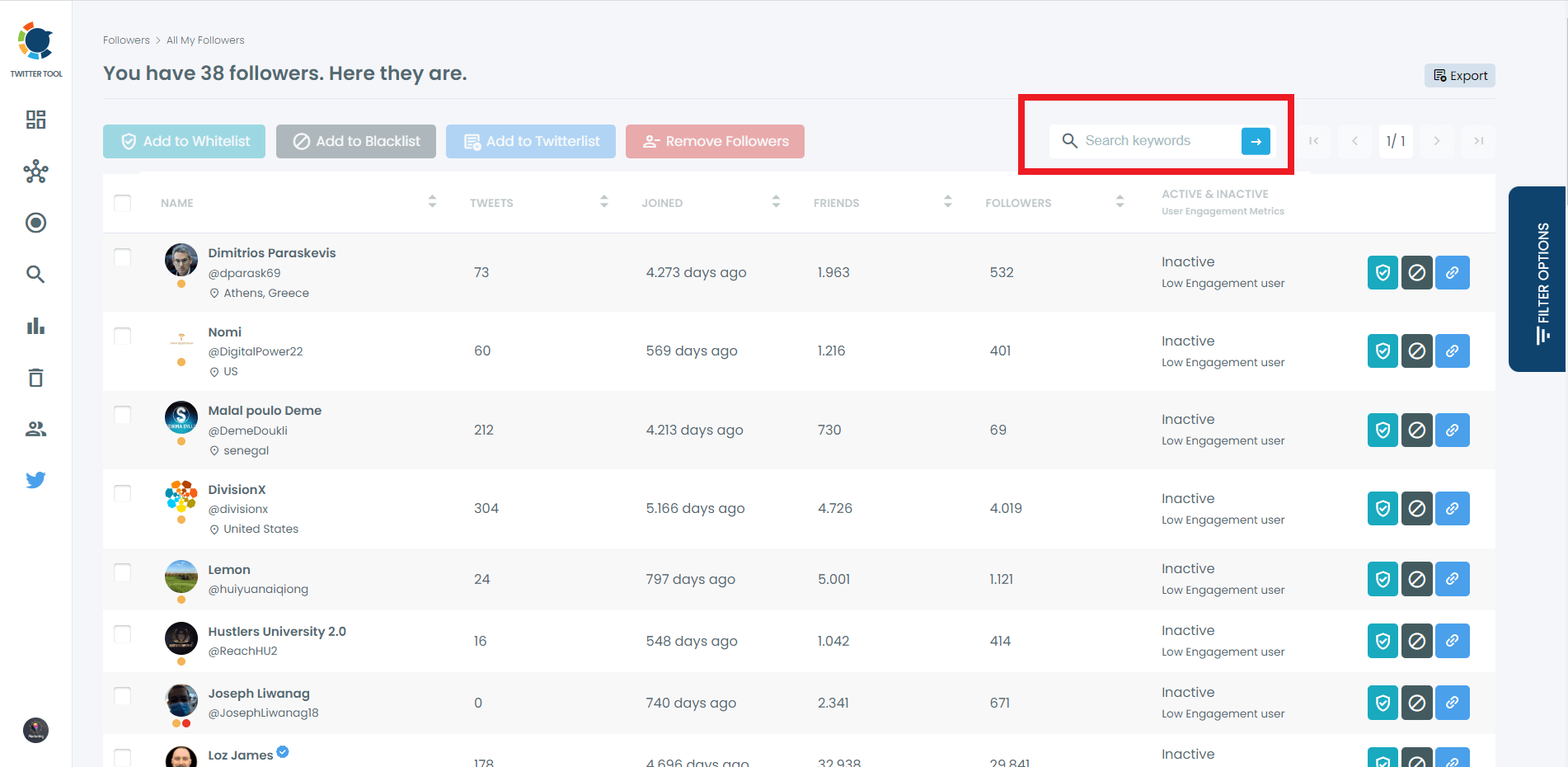Sort the TWEETS column using its arrows
Image resolution: width=1568 pixels, height=767 pixels.
604,200
